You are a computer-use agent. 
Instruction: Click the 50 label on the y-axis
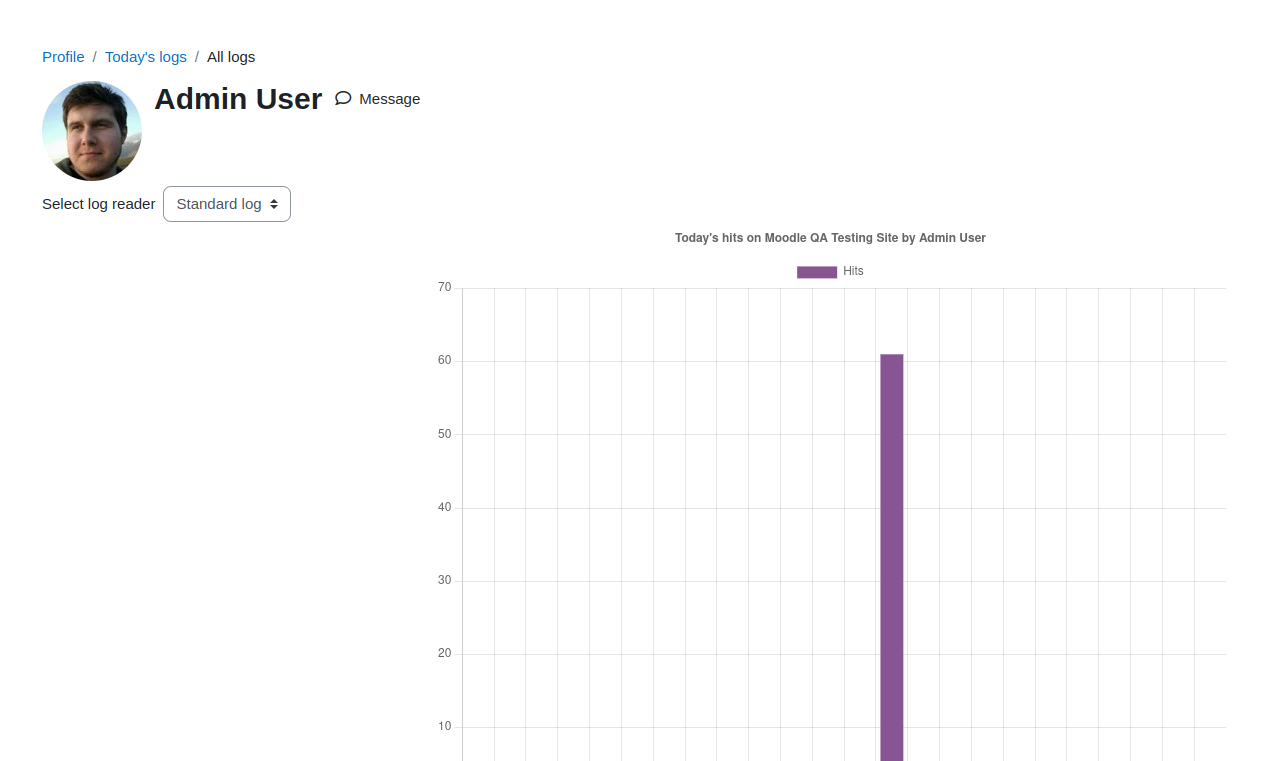445,434
